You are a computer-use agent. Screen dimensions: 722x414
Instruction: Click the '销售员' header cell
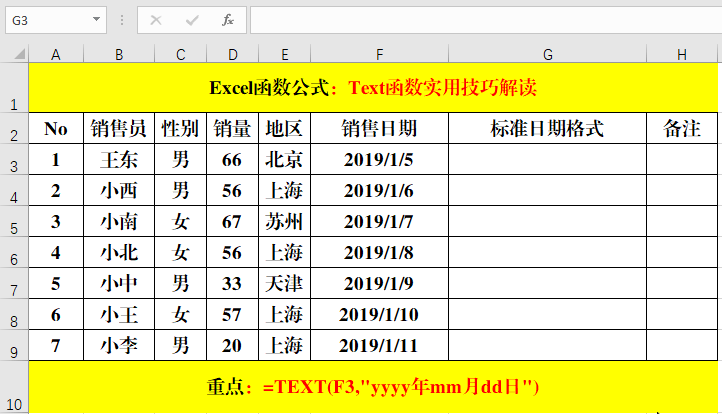[x=119, y=128]
